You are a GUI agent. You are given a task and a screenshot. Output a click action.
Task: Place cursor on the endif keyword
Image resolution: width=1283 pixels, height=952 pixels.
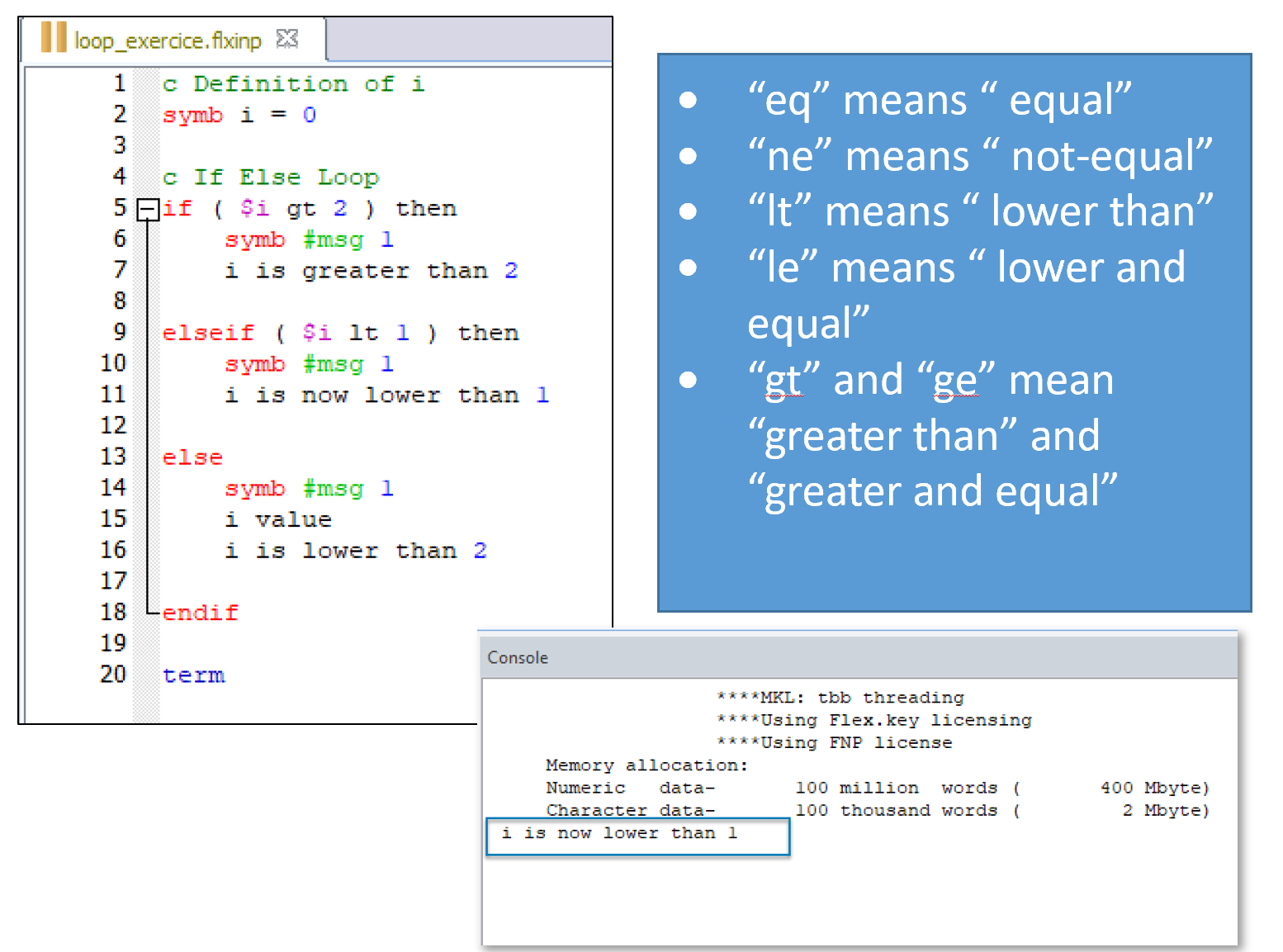[x=200, y=613]
